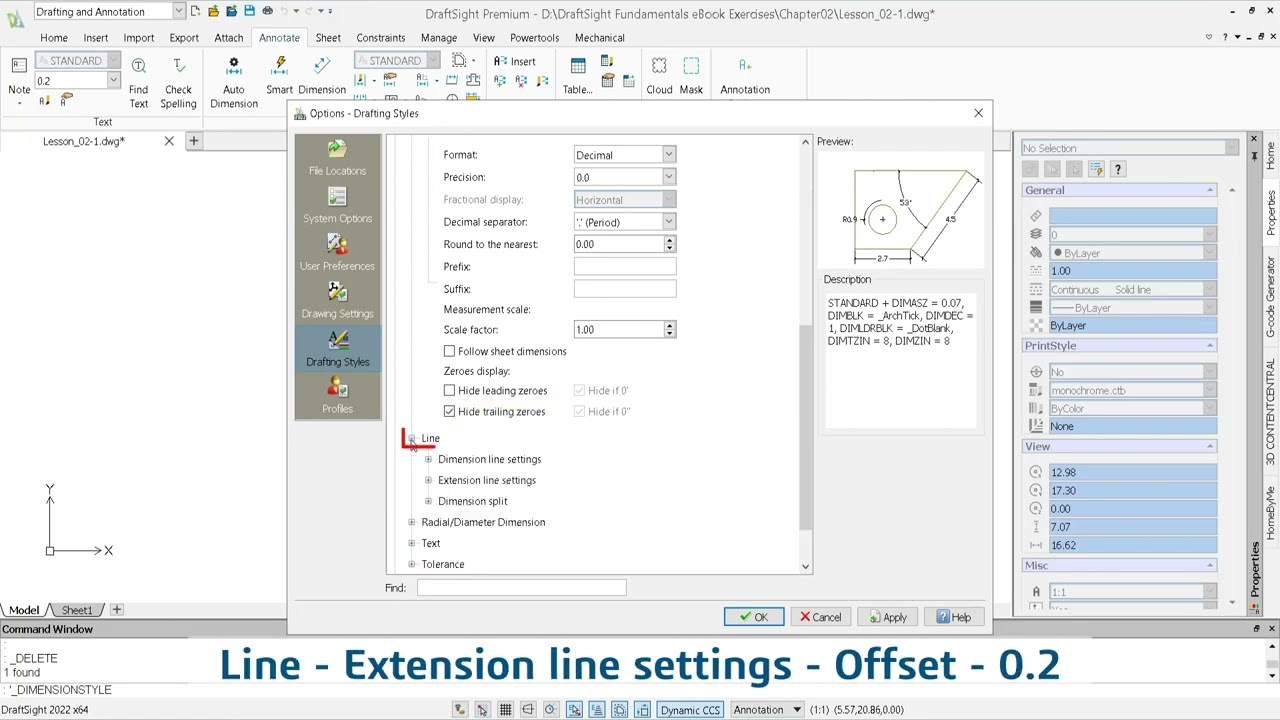The width and height of the screenshot is (1280, 720).
Task: Collapse the General section in Properties
Action: point(1210,190)
